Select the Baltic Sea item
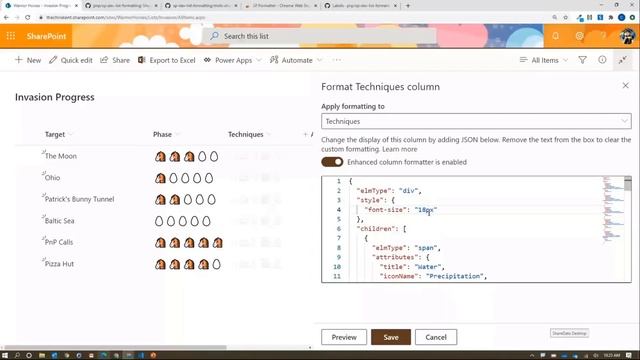The image size is (640, 360). pos(60,221)
